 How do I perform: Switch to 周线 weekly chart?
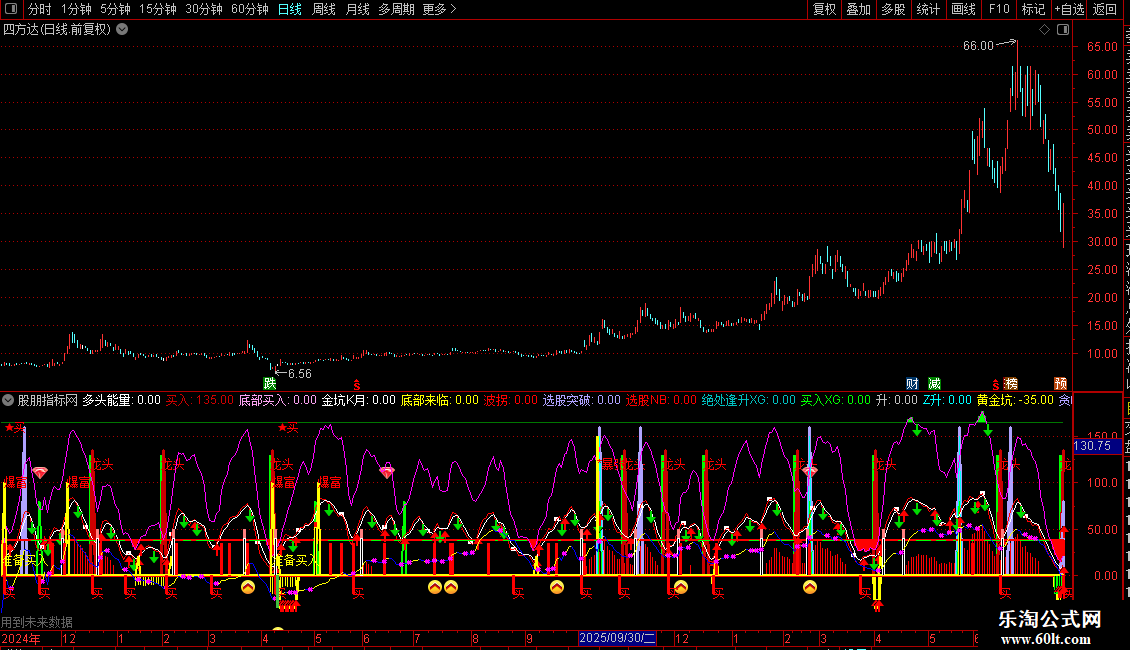click(x=324, y=9)
